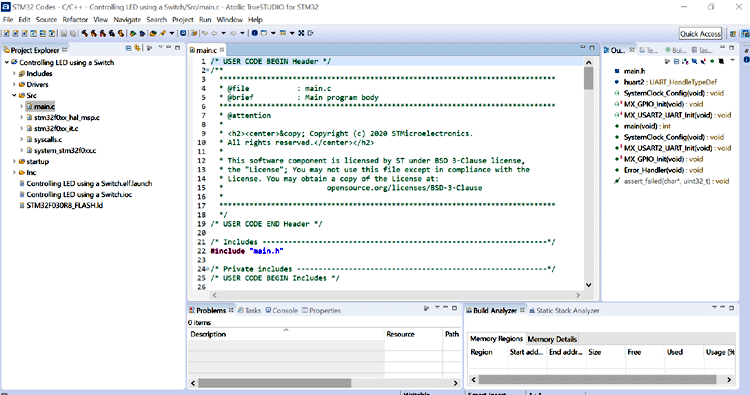
Task: Switch to the Properties tab
Action: click(x=321, y=310)
